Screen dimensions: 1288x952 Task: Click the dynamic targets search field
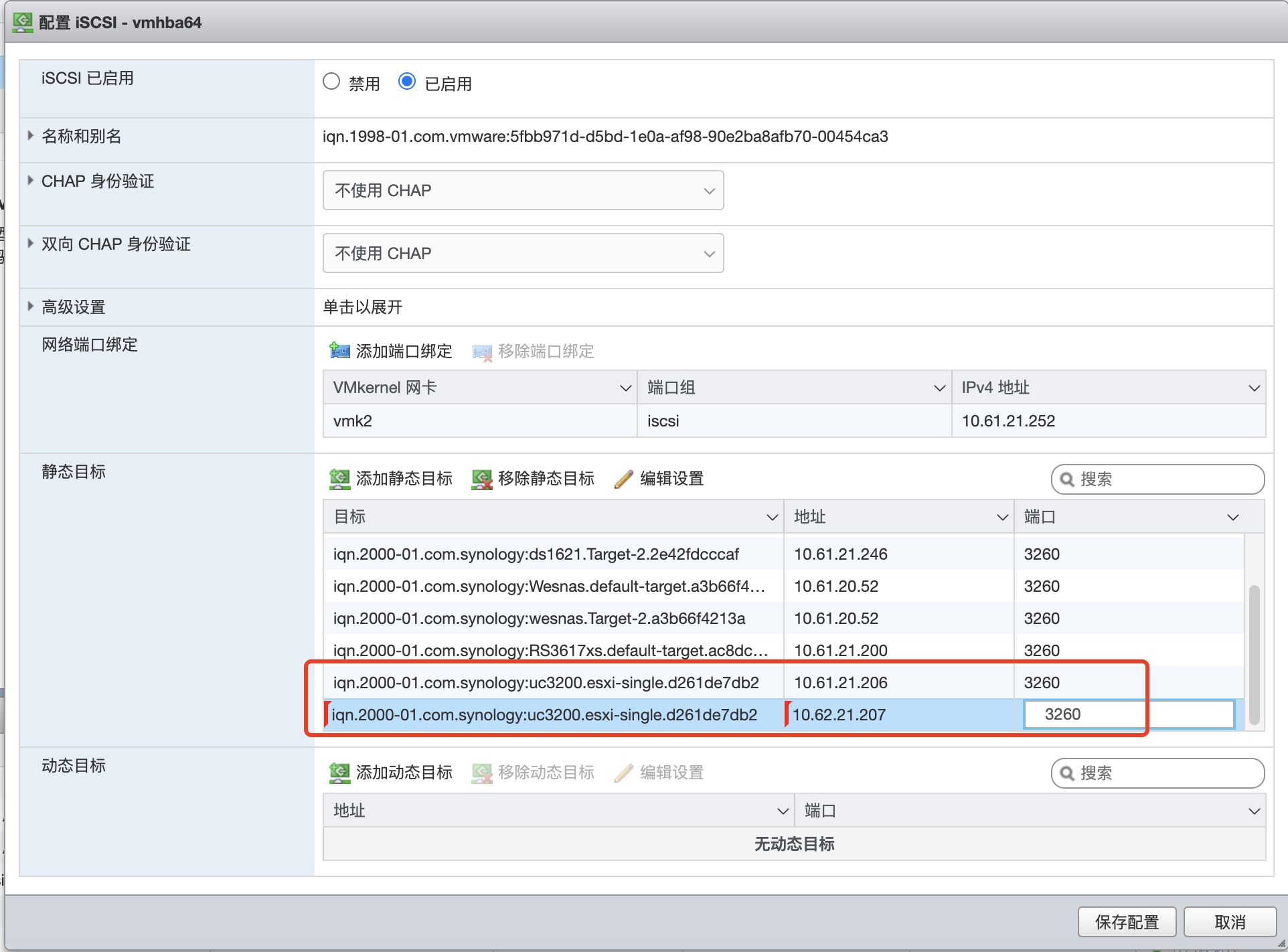click(x=1157, y=773)
